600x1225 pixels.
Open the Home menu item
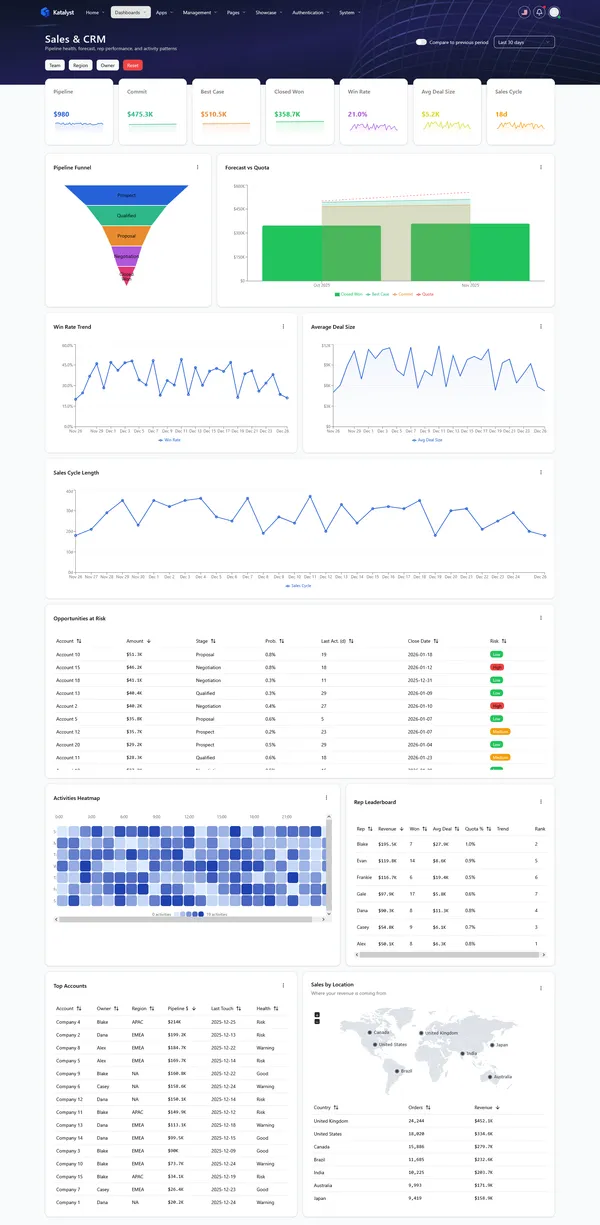coord(94,13)
